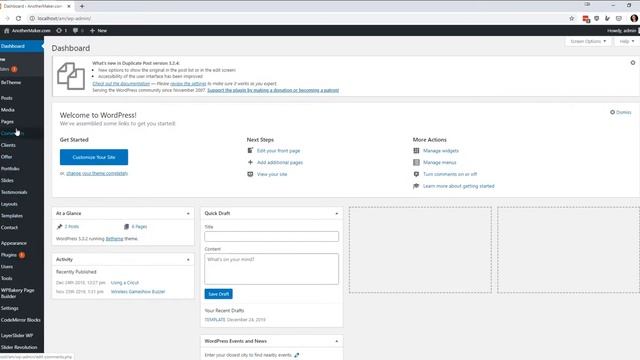Open Appearance in the sidebar menu
Screen dimensions: 640x360
pyautogui.click(x=22, y=243)
